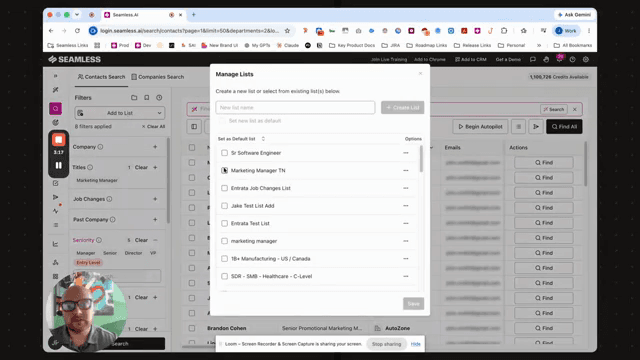Expand the Company filter with plus icon

pos(155,147)
